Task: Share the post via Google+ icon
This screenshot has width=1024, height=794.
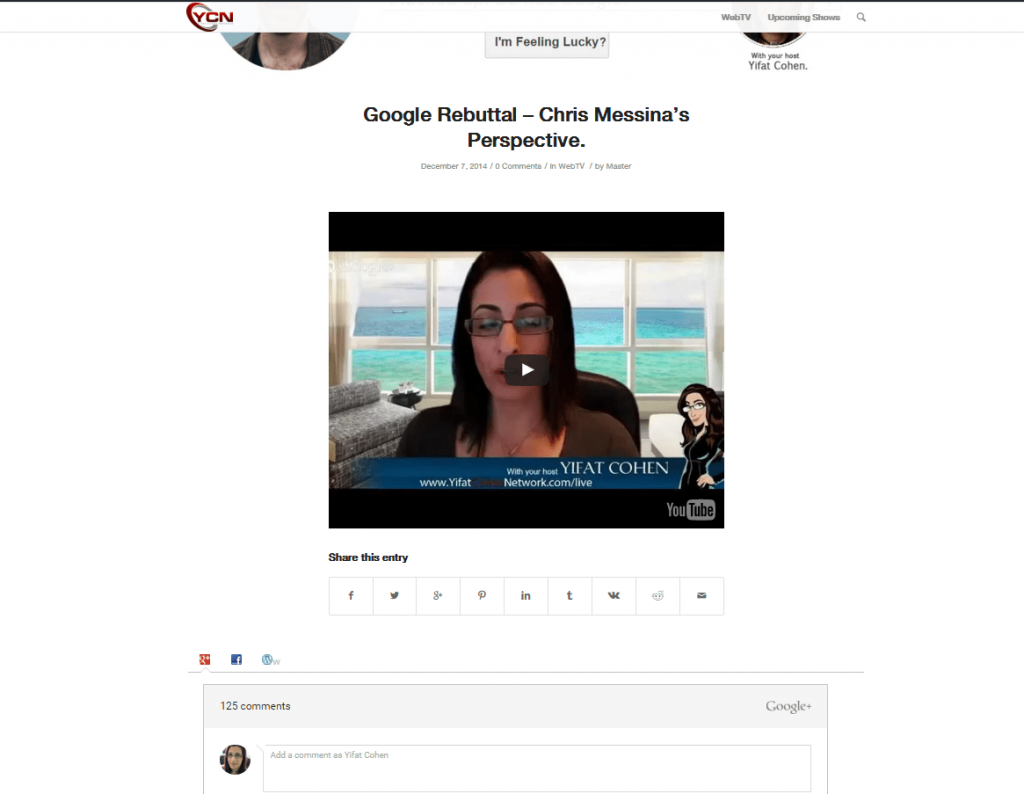Action: coord(438,596)
